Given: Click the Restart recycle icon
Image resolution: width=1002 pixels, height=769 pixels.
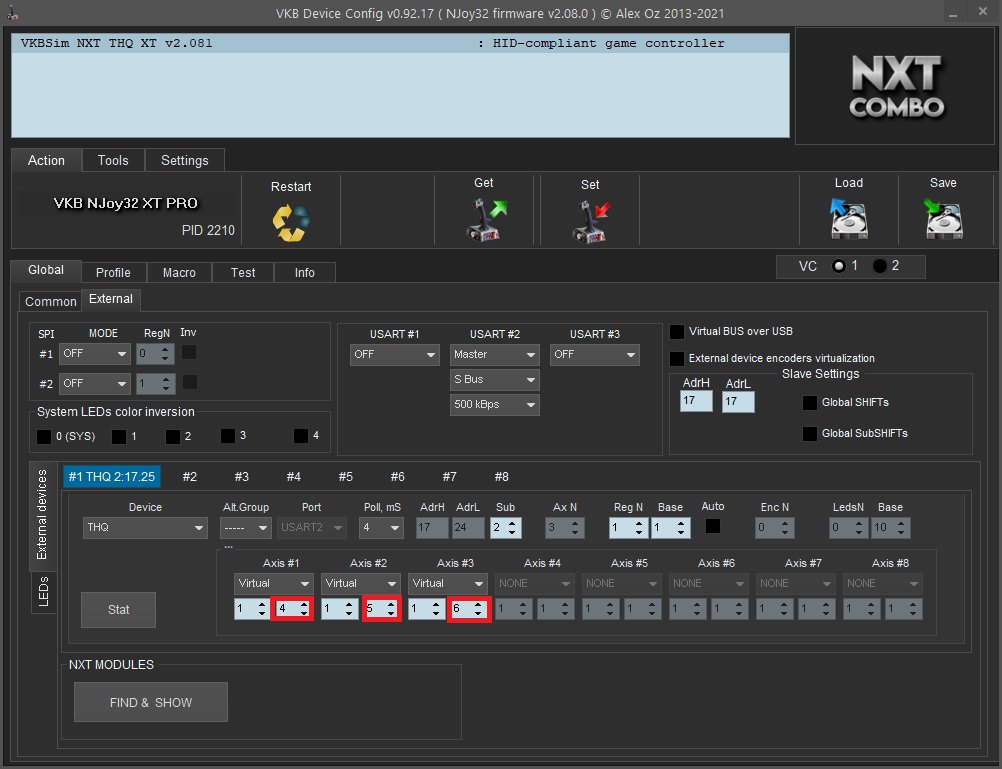Looking at the screenshot, I should pyautogui.click(x=291, y=222).
